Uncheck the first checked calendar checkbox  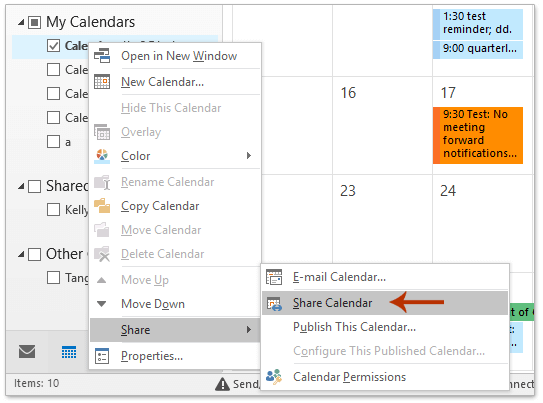click(x=53, y=46)
